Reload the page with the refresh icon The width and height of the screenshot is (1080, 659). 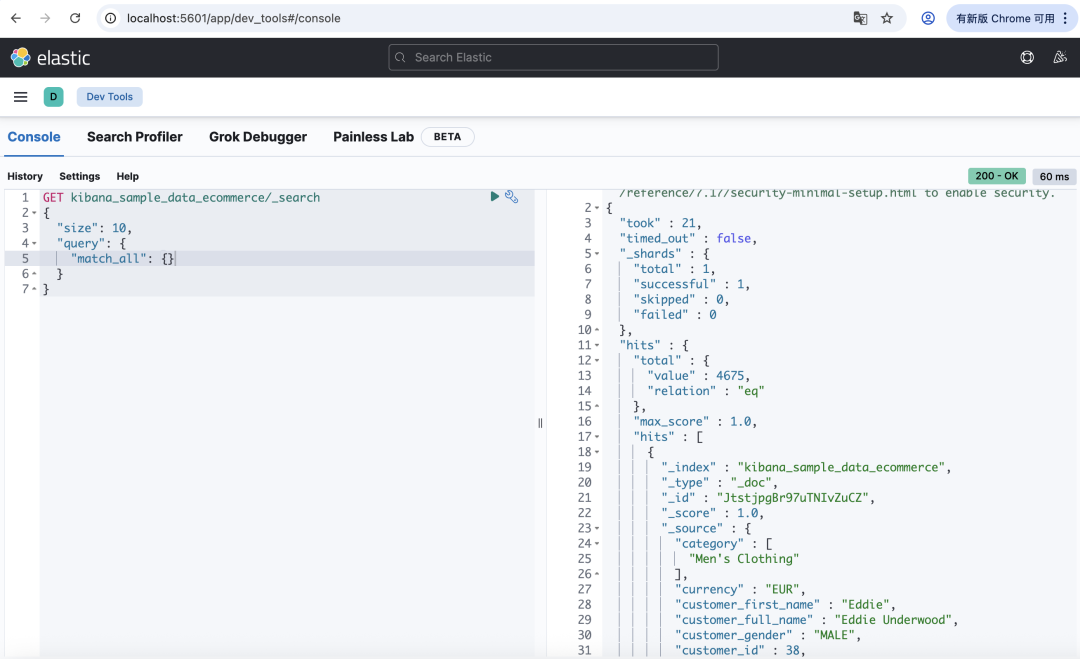click(75, 19)
